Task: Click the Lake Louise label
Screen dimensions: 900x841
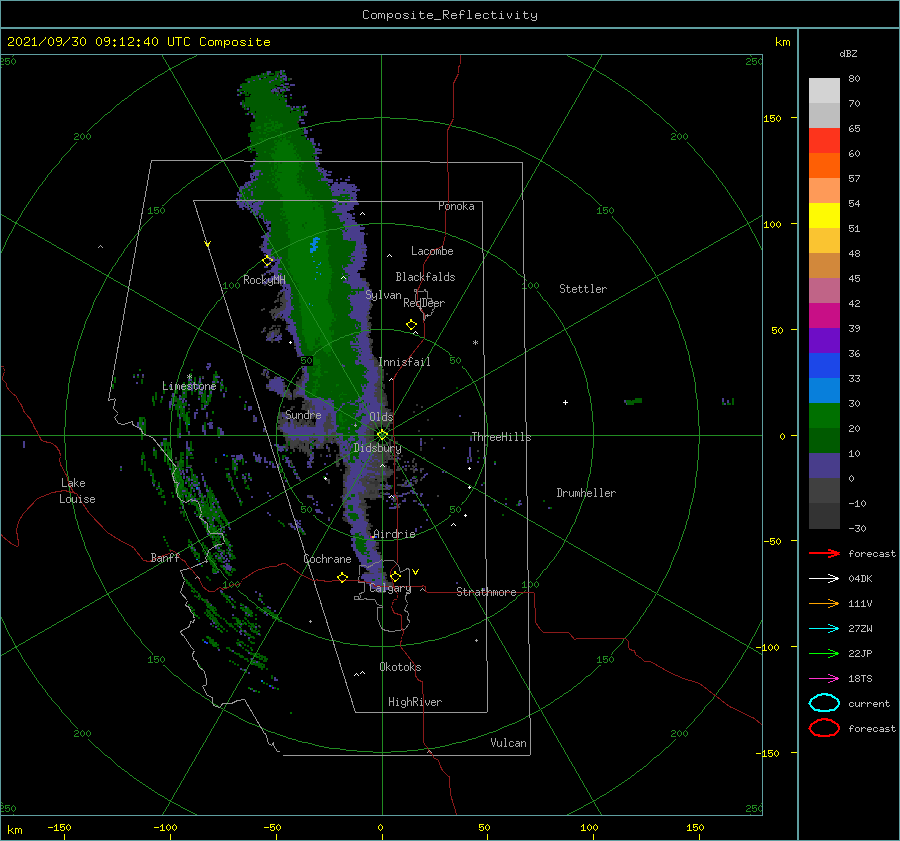Action: (77, 491)
